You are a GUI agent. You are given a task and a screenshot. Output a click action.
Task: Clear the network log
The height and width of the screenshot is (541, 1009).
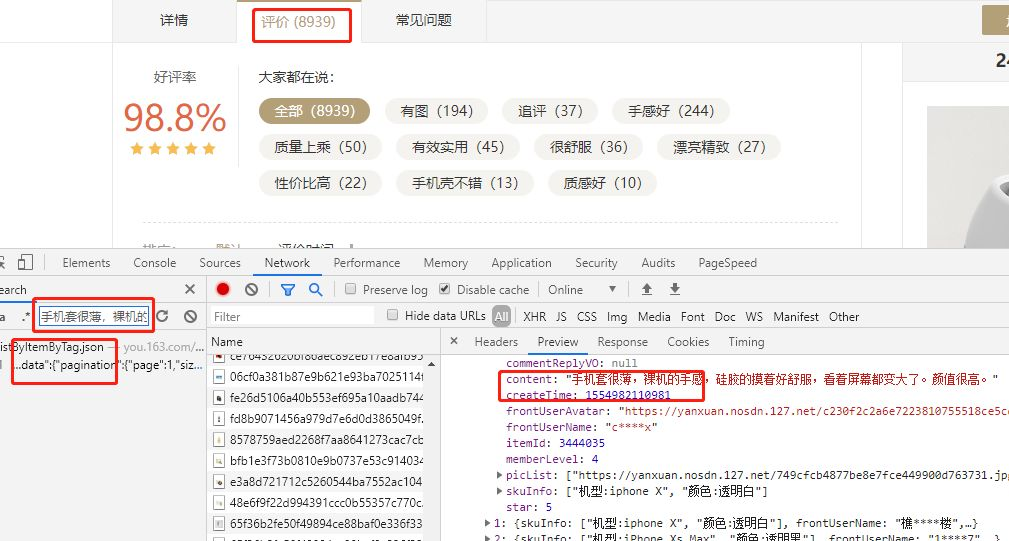point(252,289)
